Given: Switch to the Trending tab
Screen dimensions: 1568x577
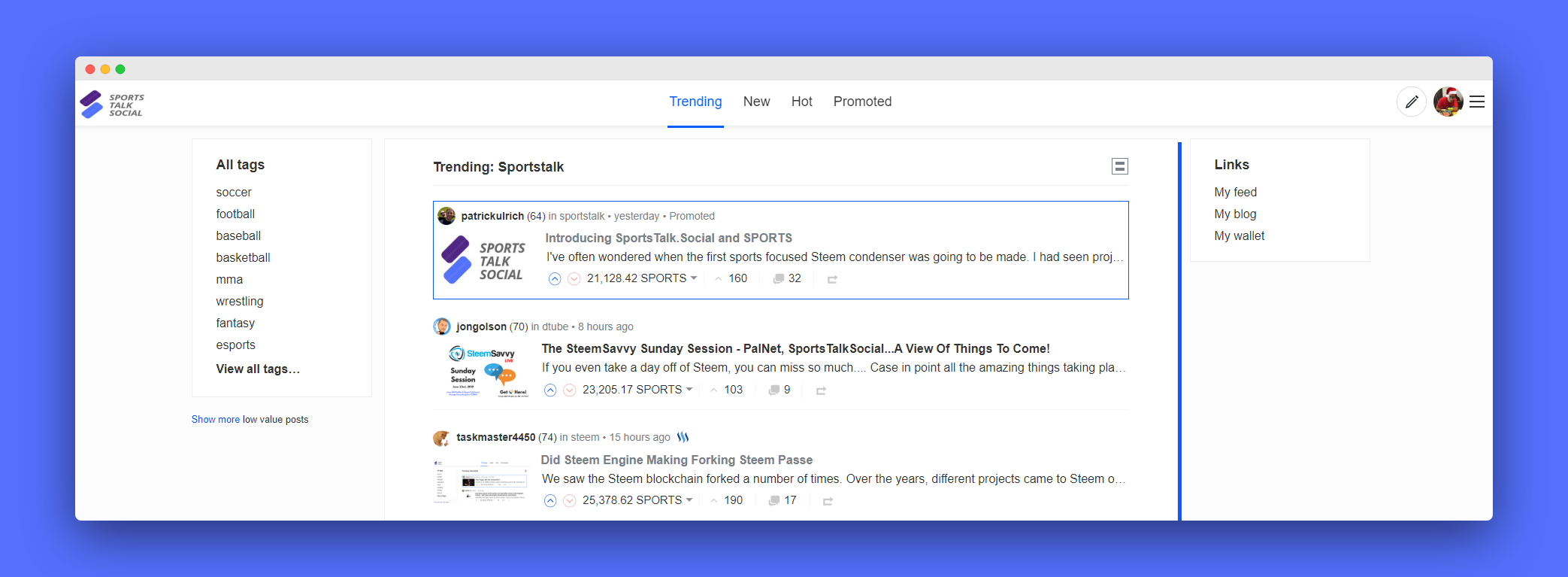Looking at the screenshot, I should coord(695,102).
